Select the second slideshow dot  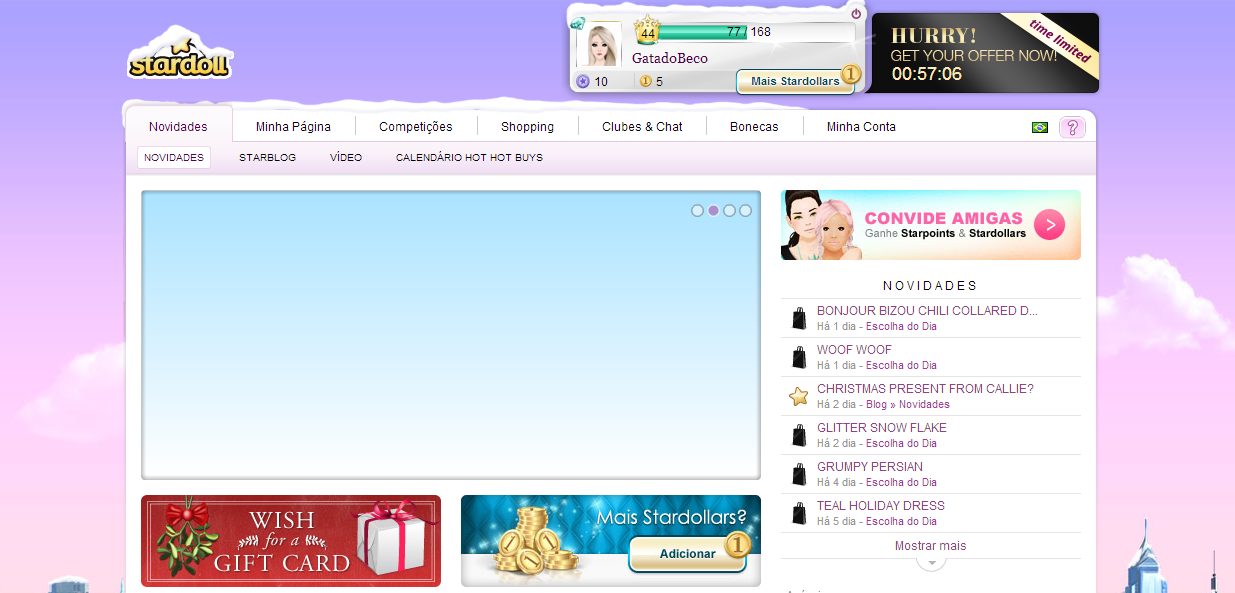coord(713,211)
